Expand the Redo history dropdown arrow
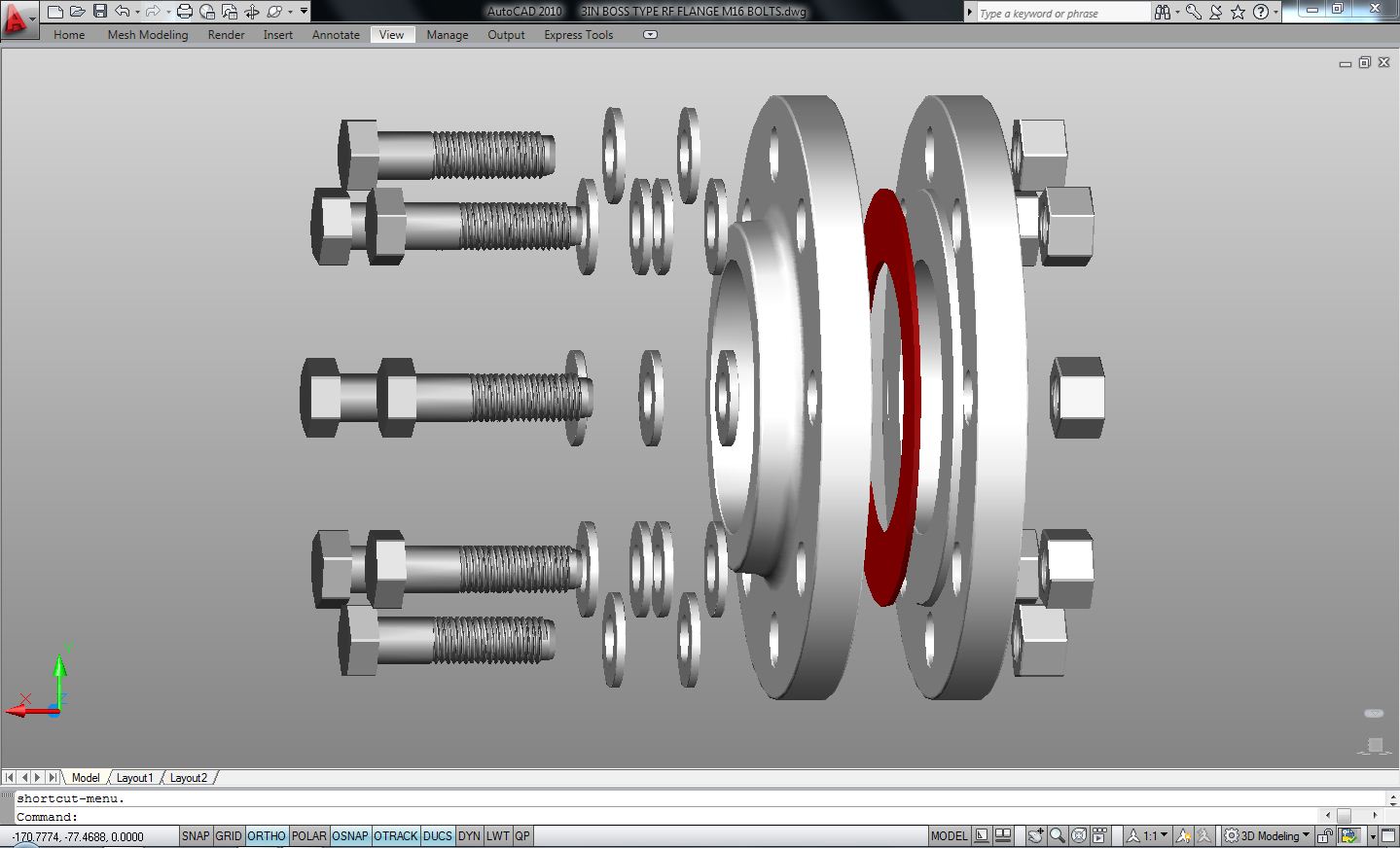 [x=168, y=12]
